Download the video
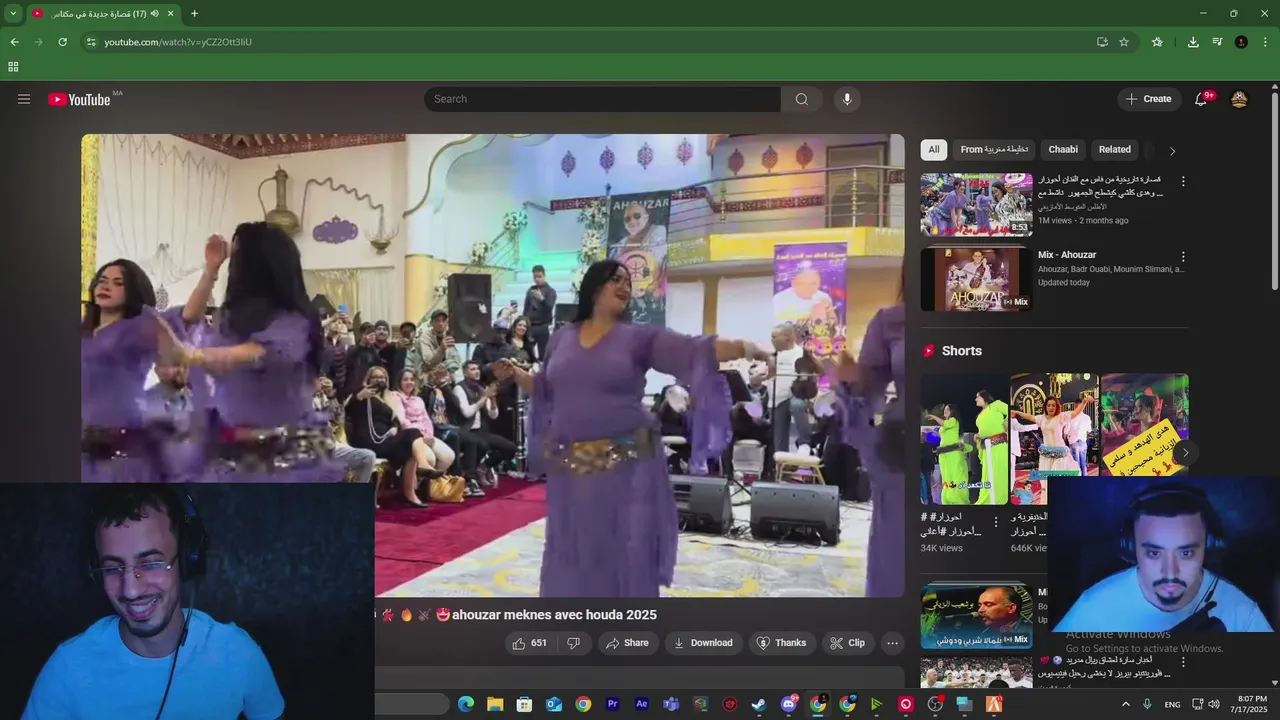This screenshot has height=720, width=1280. [x=704, y=643]
